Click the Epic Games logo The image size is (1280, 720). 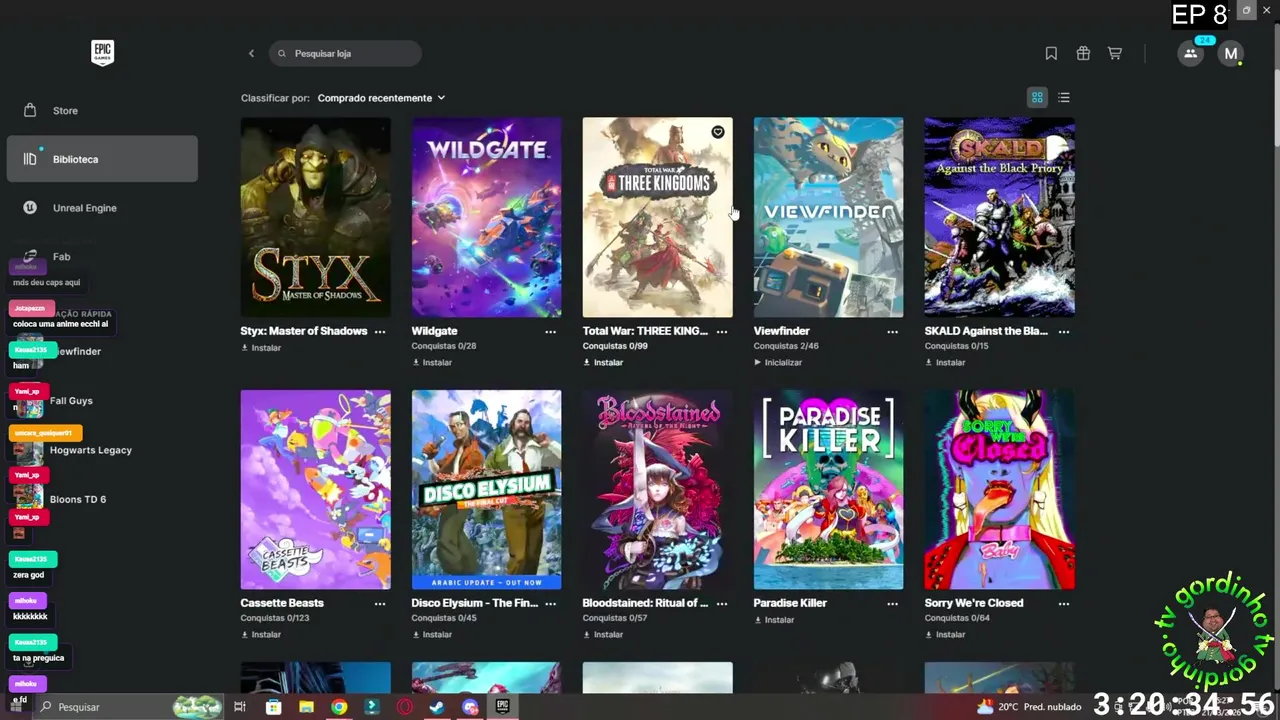pyautogui.click(x=102, y=53)
